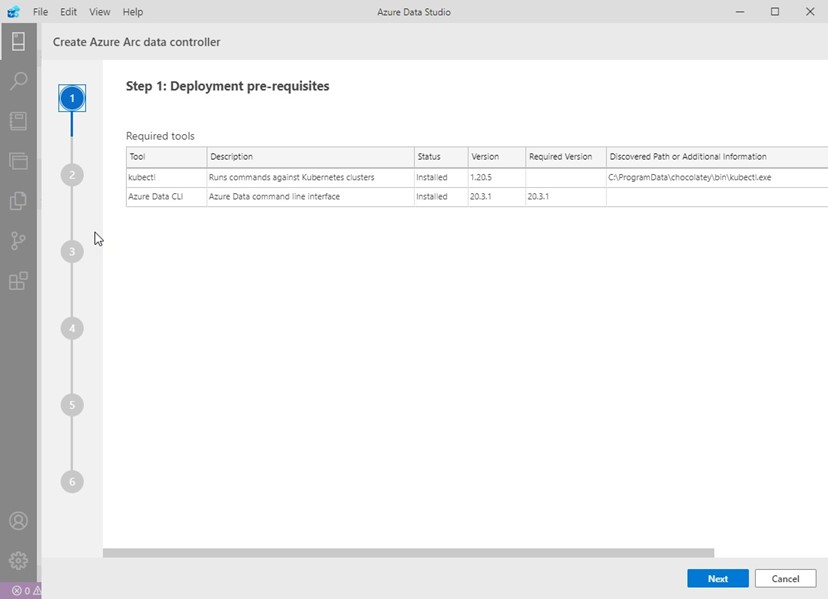
Task: Open the File menu
Action: tap(40, 12)
